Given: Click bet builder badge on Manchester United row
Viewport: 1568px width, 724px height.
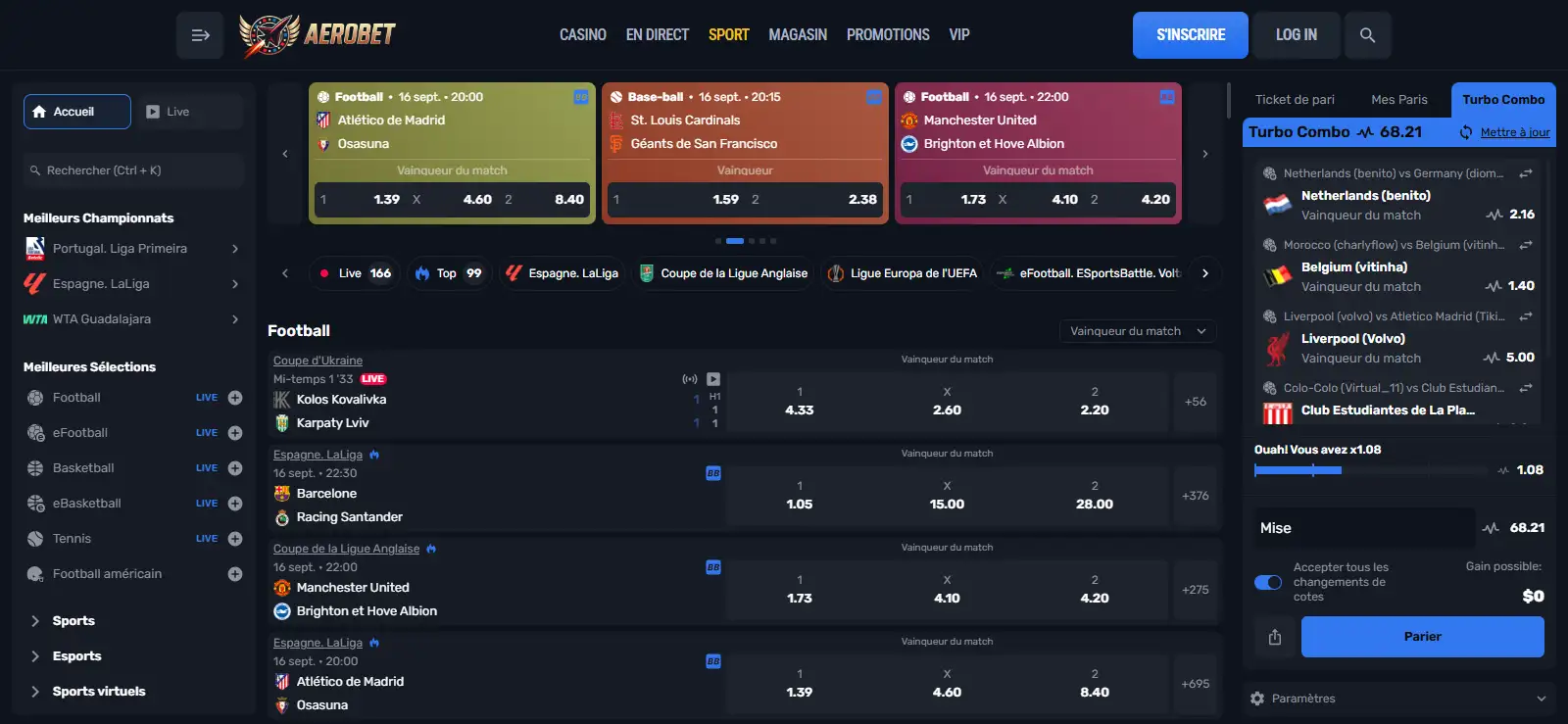Looking at the screenshot, I should [x=713, y=567].
